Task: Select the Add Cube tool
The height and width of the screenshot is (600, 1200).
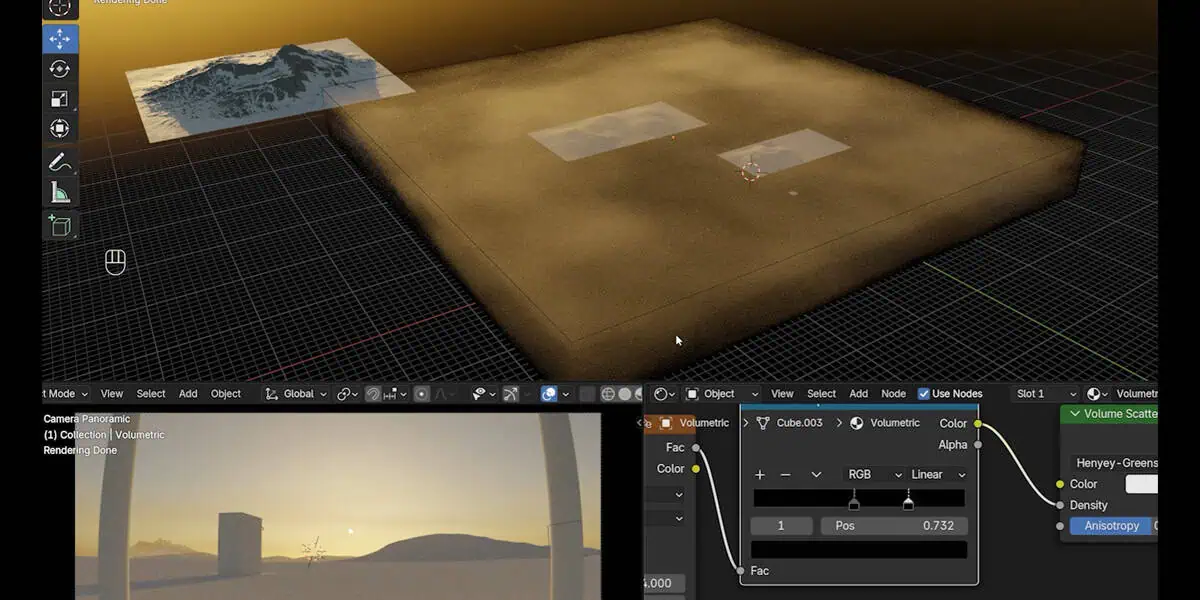Action: point(60,225)
